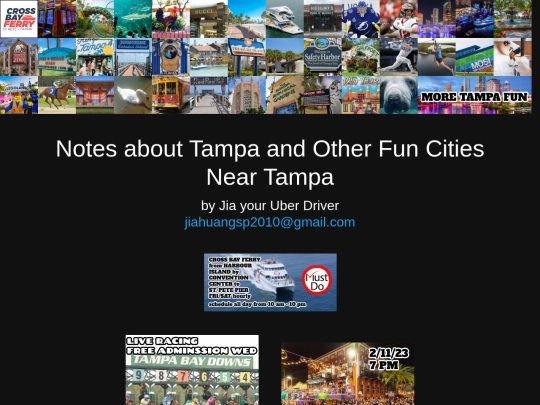The height and width of the screenshot is (405, 540).
Task: Click the More Tampa Fun banner
Action: (x=475, y=95)
